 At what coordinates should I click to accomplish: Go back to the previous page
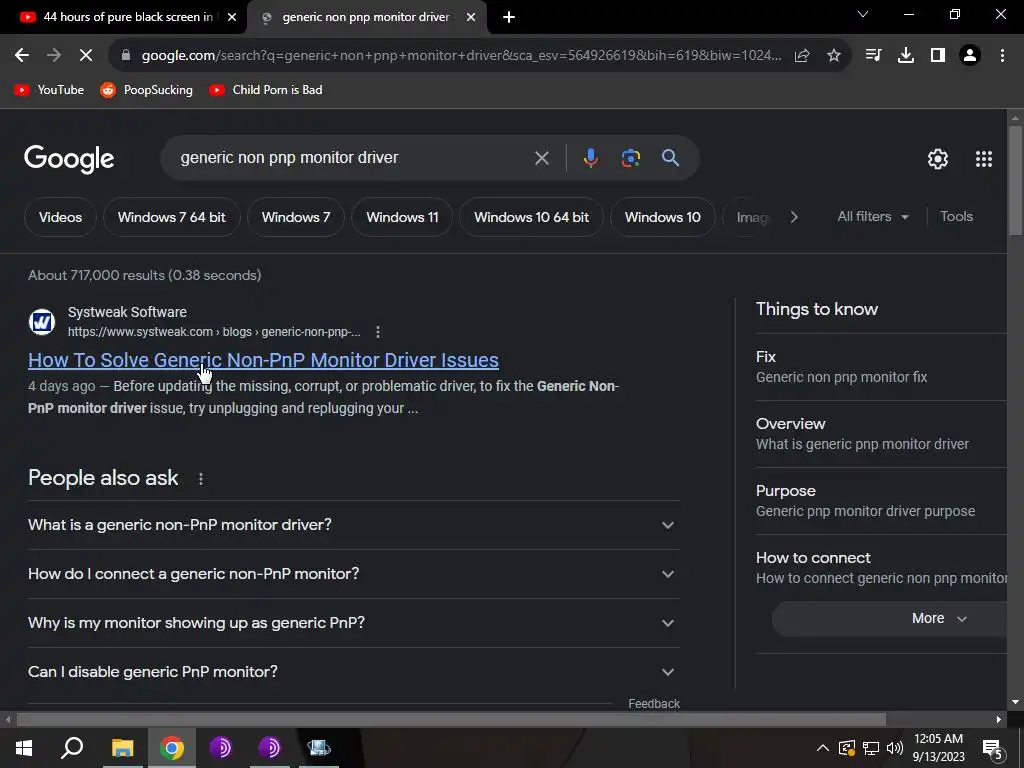click(x=22, y=56)
